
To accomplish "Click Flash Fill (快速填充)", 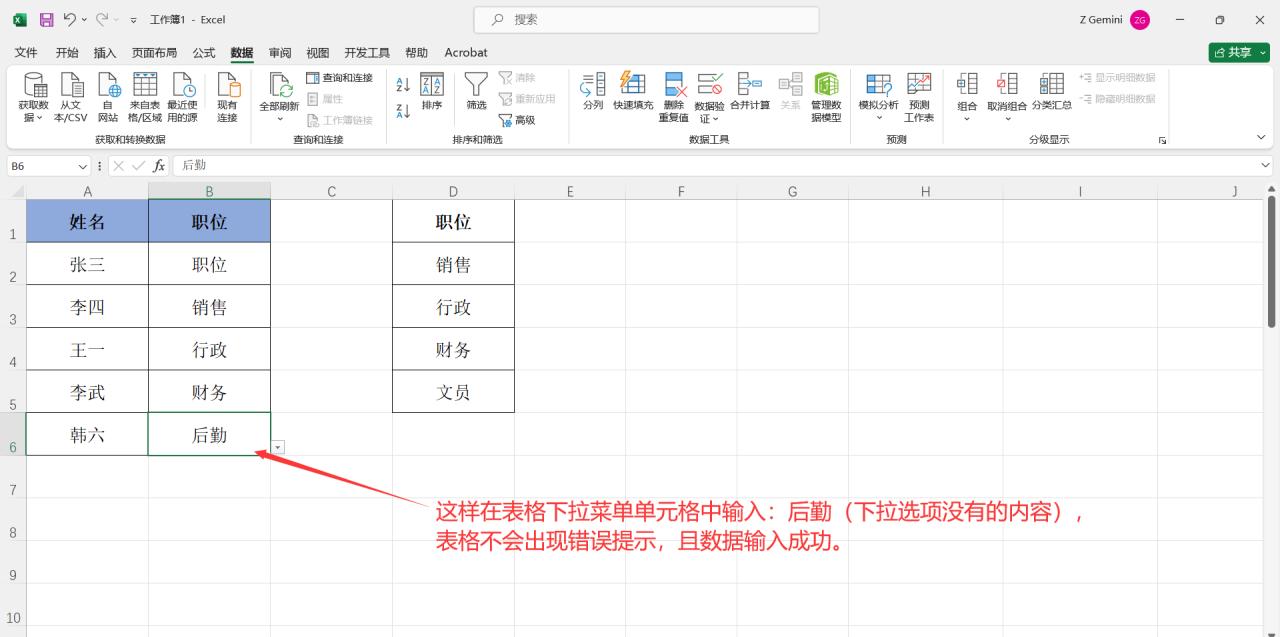I will point(633,92).
